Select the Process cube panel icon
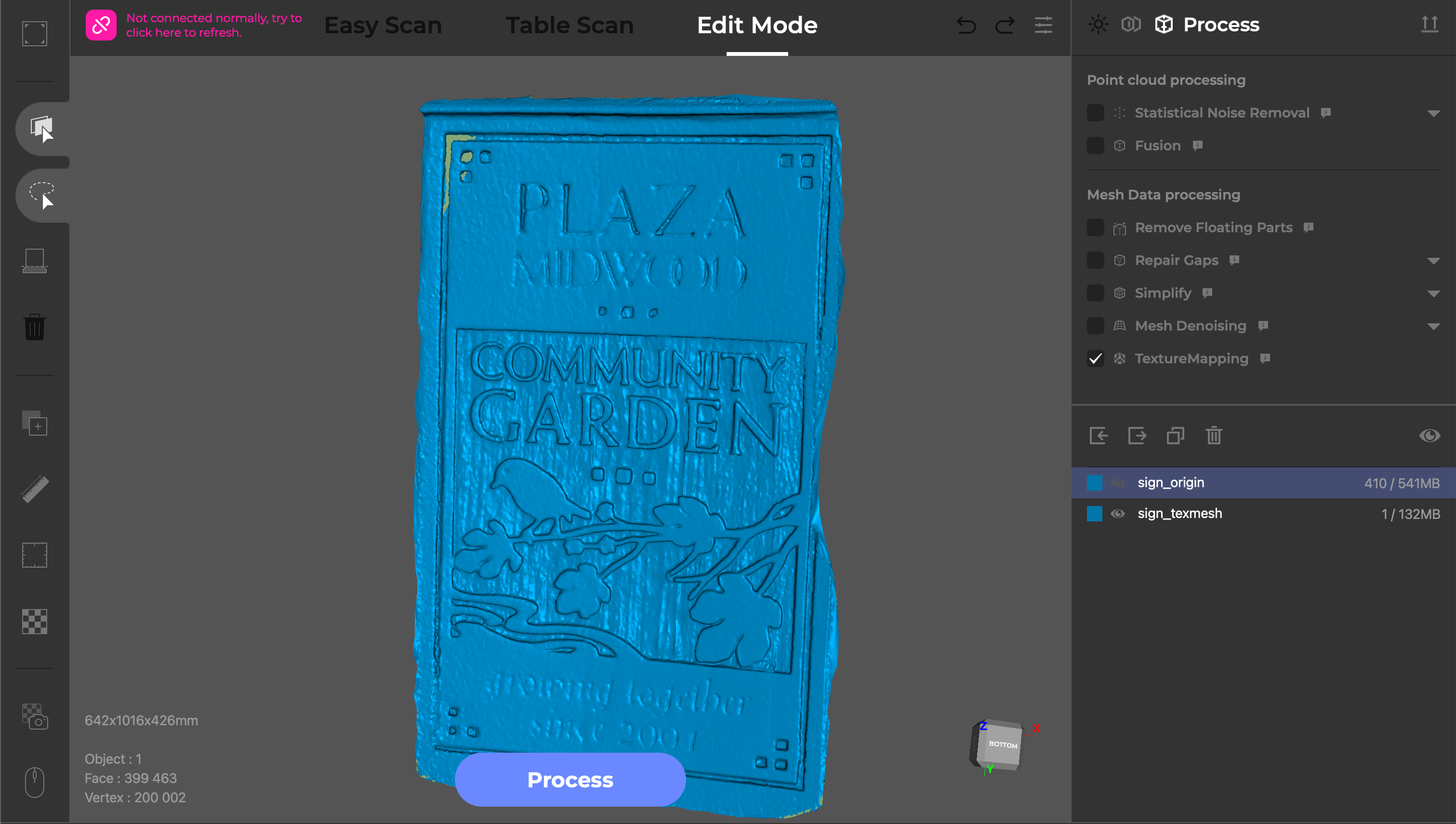 1164,25
